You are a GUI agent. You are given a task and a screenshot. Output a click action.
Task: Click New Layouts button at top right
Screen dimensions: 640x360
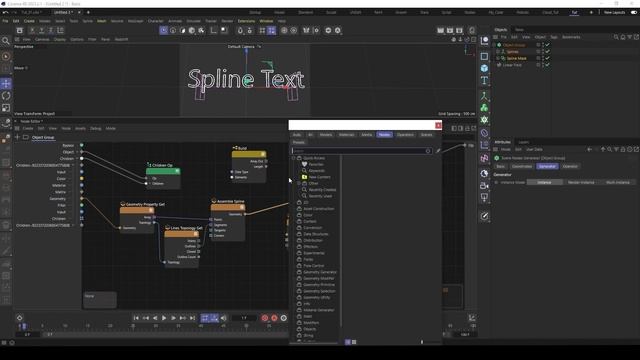pyautogui.click(x=614, y=13)
